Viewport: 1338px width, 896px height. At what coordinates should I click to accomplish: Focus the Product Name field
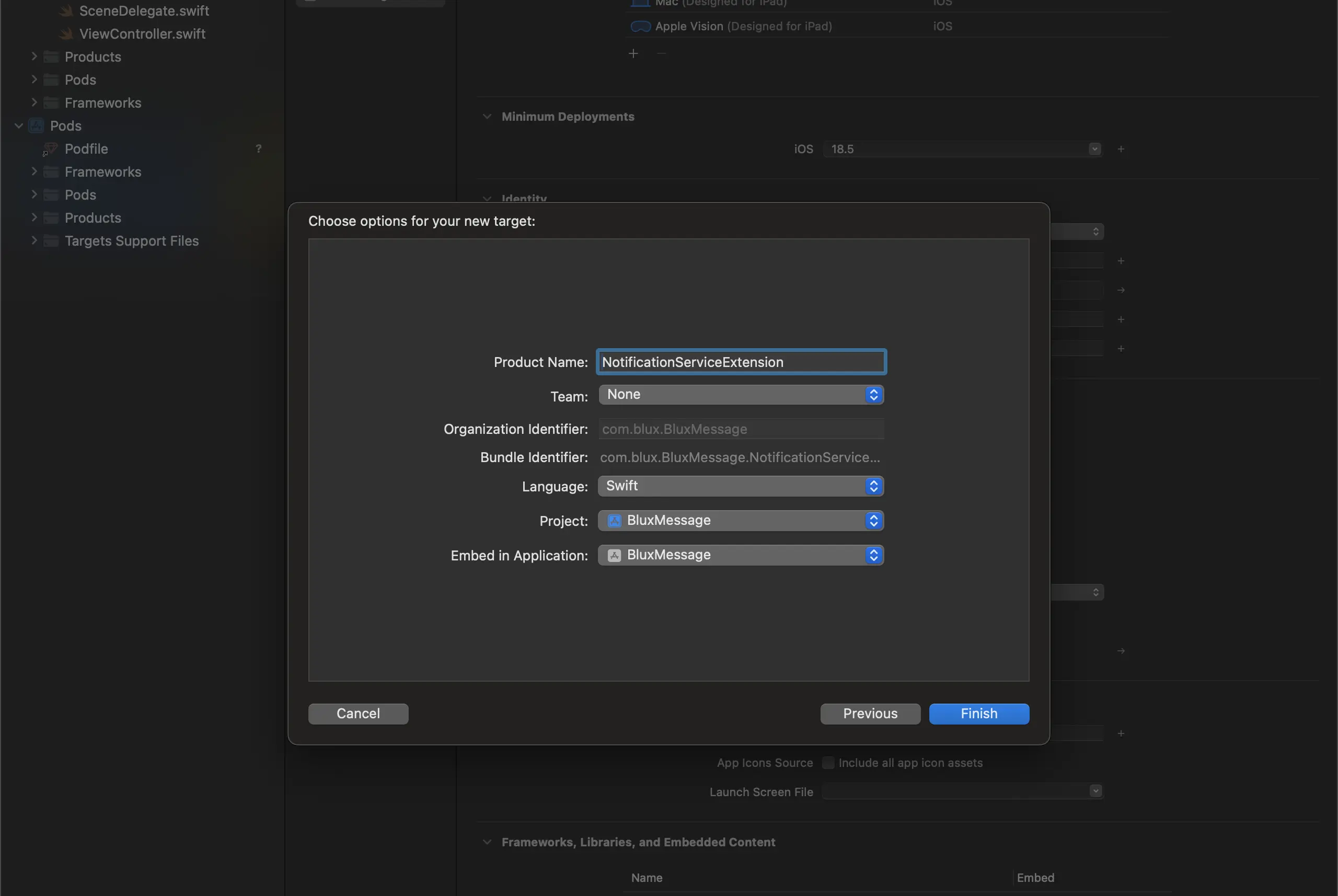click(741, 362)
